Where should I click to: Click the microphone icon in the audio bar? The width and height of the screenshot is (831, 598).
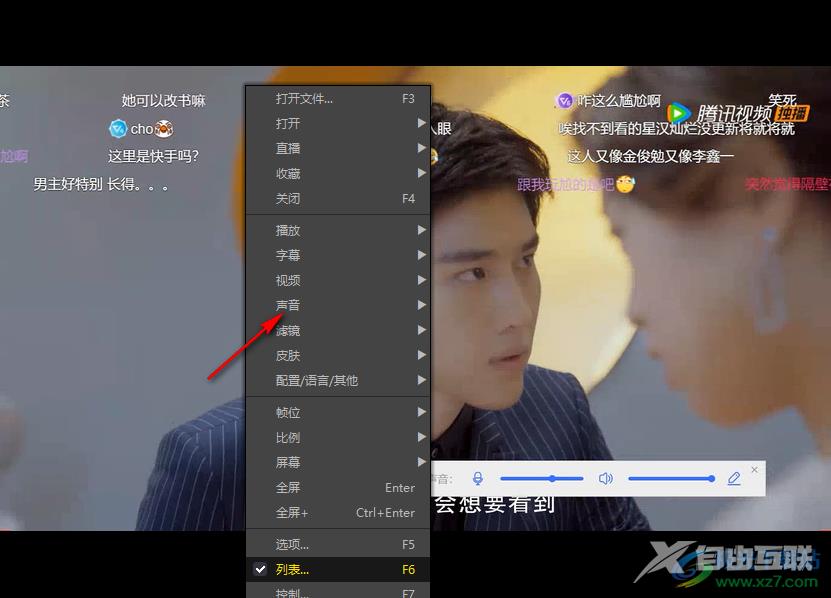tap(478, 479)
